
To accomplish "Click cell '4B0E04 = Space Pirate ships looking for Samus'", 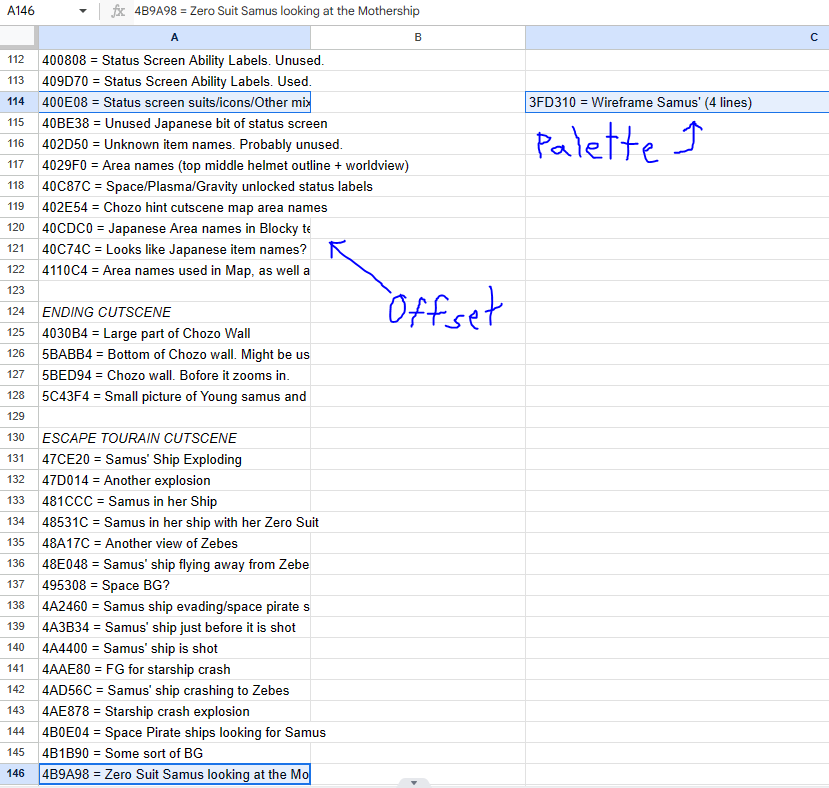I will pos(174,732).
